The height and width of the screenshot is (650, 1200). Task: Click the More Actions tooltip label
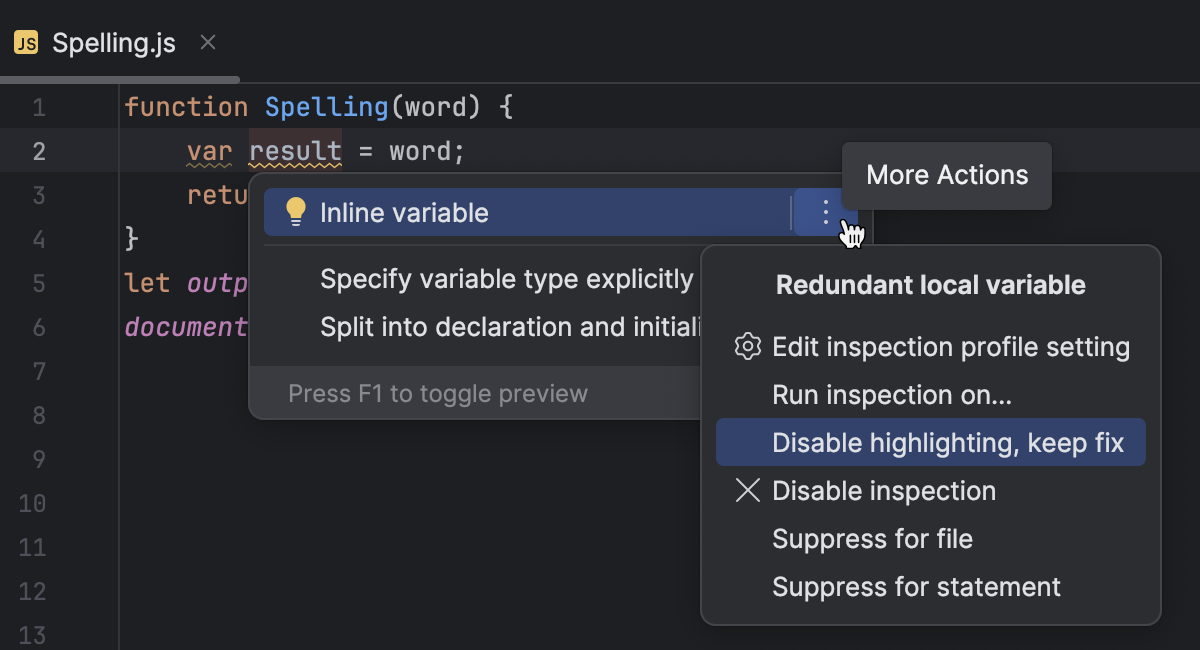pyautogui.click(x=946, y=175)
